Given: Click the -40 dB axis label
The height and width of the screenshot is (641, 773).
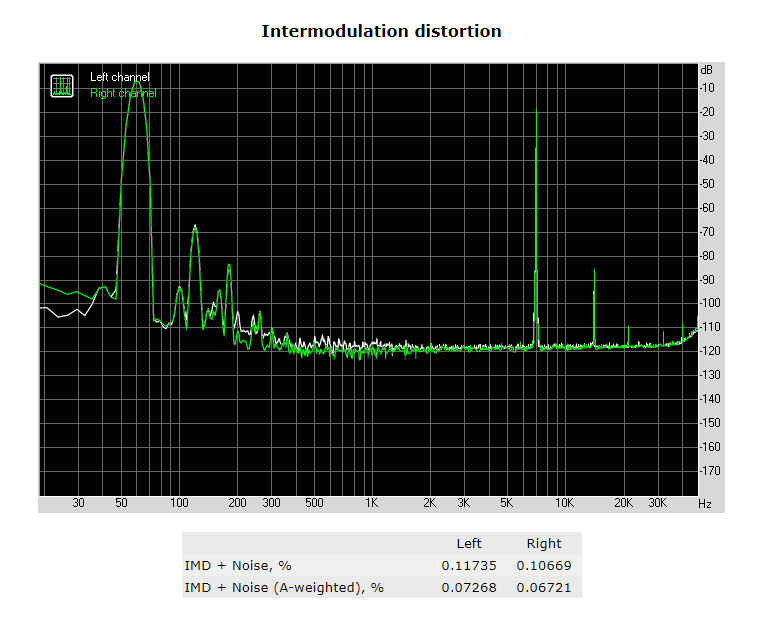Looking at the screenshot, I should point(707,160).
